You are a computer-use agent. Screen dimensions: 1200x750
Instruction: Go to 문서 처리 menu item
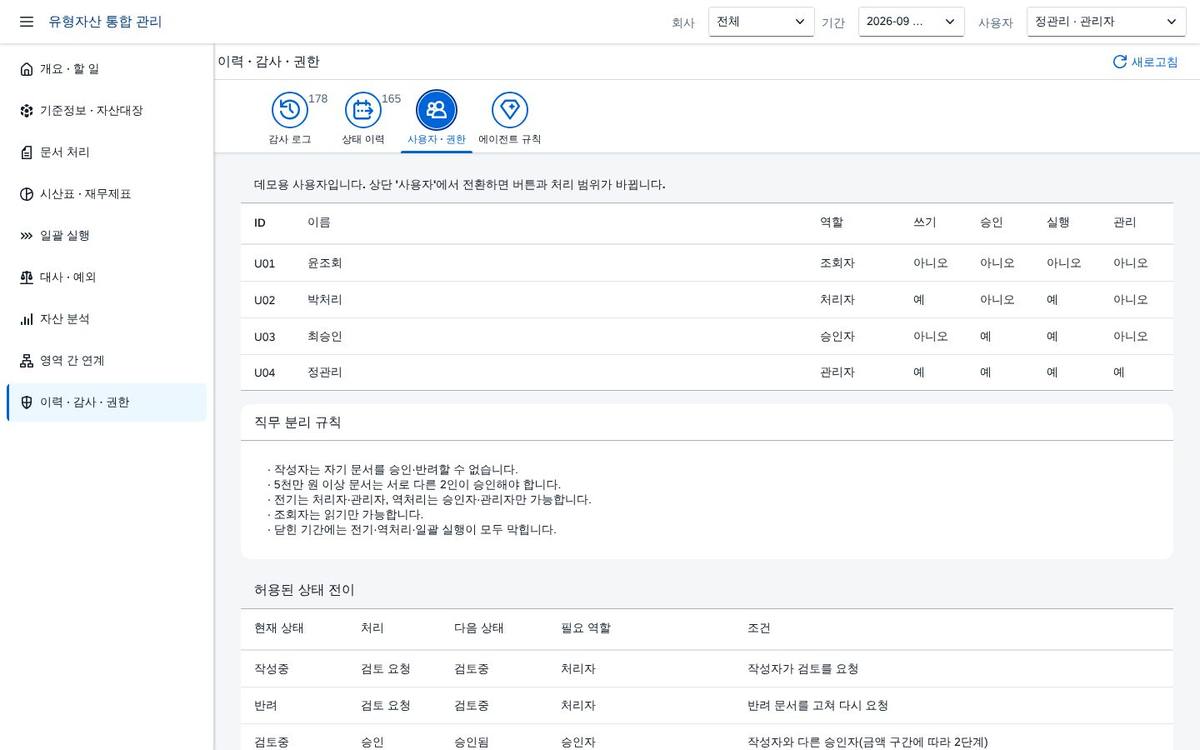click(106, 152)
